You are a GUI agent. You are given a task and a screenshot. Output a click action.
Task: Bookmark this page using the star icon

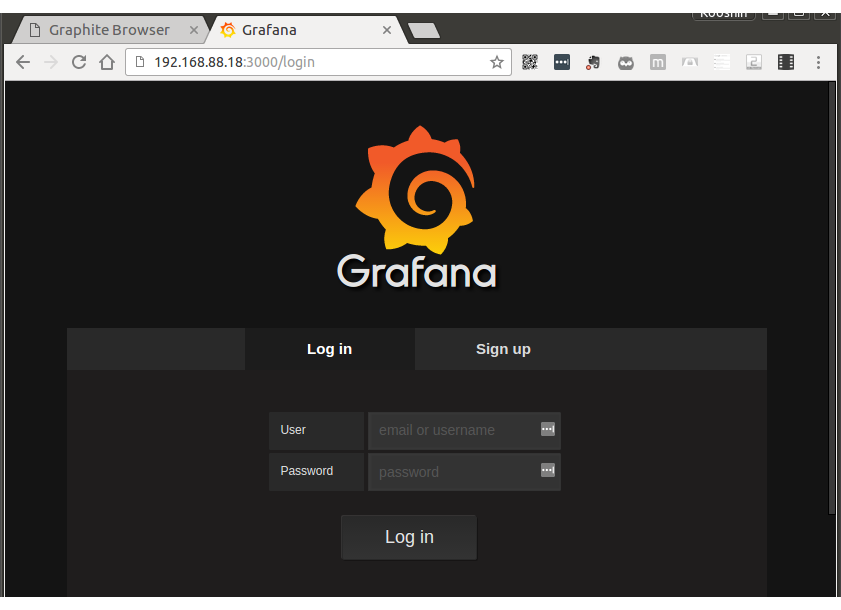(497, 62)
